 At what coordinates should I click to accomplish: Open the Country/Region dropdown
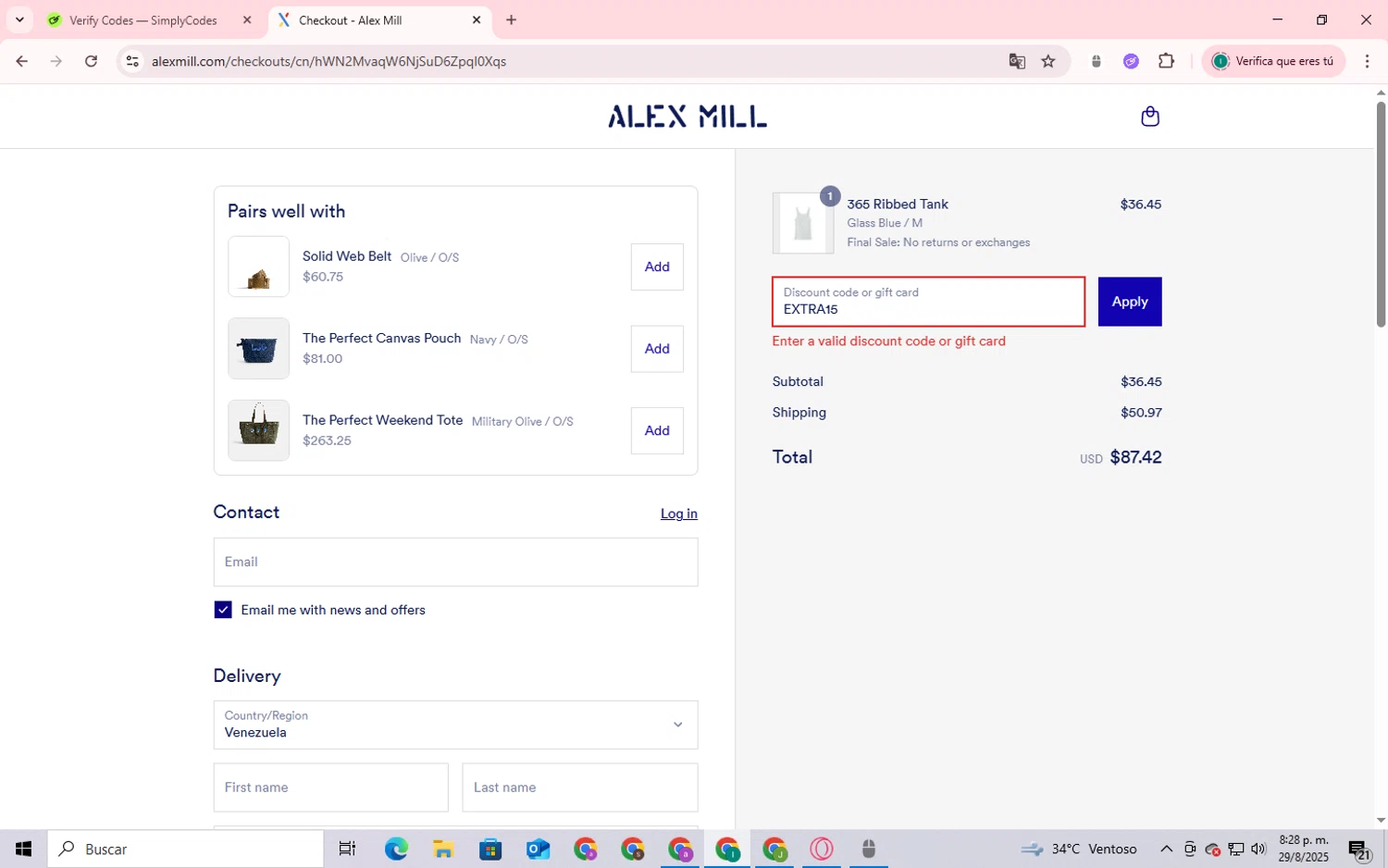pyautogui.click(x=455, y=725)
